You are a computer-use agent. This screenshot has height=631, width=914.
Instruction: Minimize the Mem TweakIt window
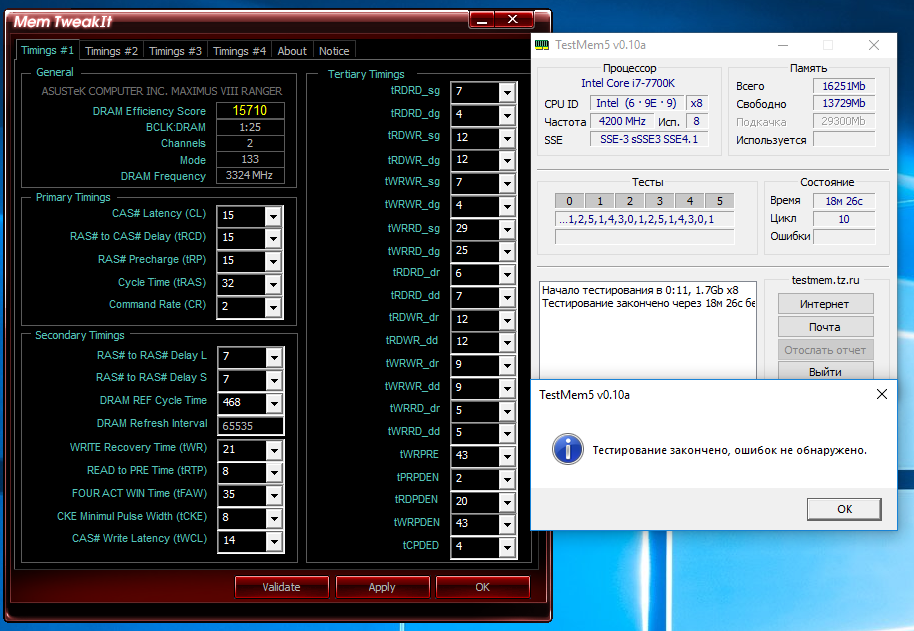(482, 20)
